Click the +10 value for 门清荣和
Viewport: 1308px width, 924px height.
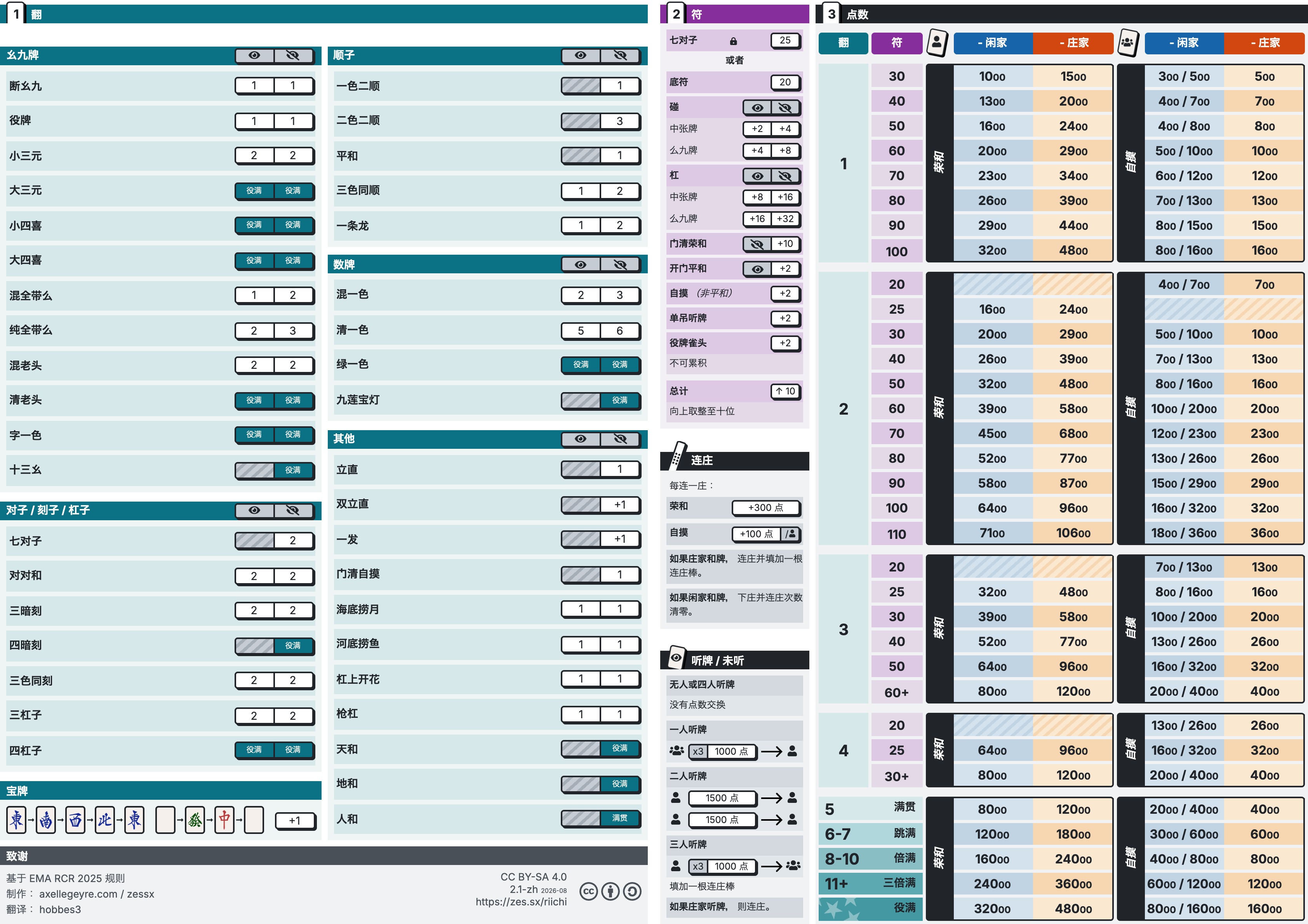(x=785, y=244)
